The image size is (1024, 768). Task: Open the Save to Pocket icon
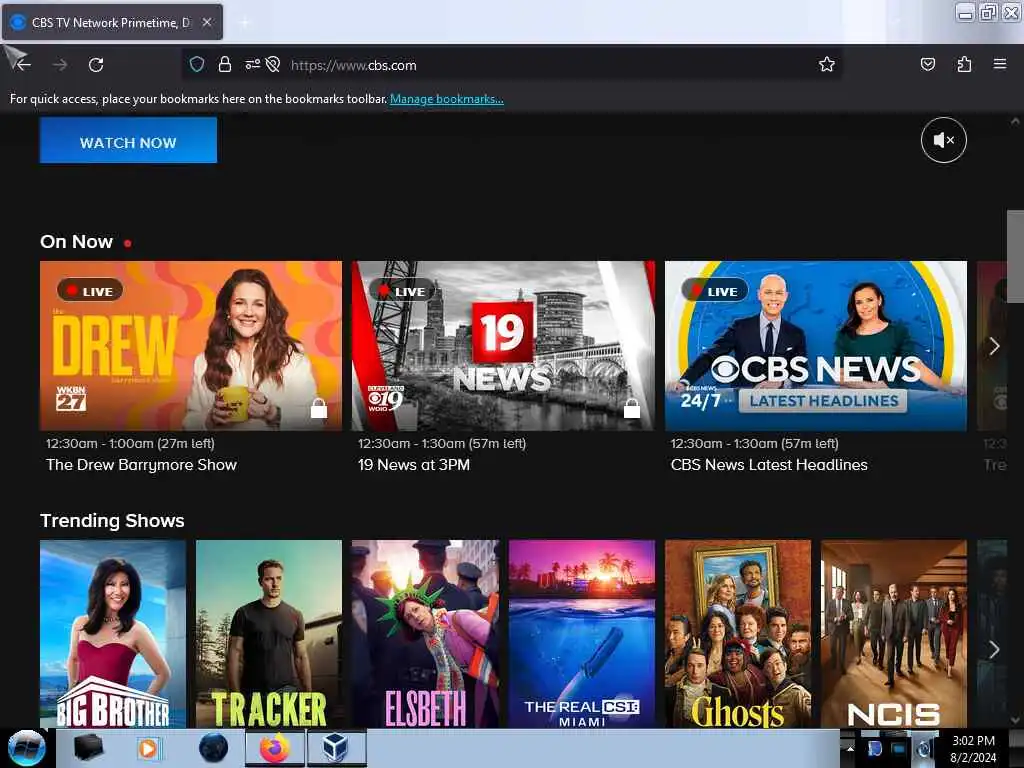point(927,64)
